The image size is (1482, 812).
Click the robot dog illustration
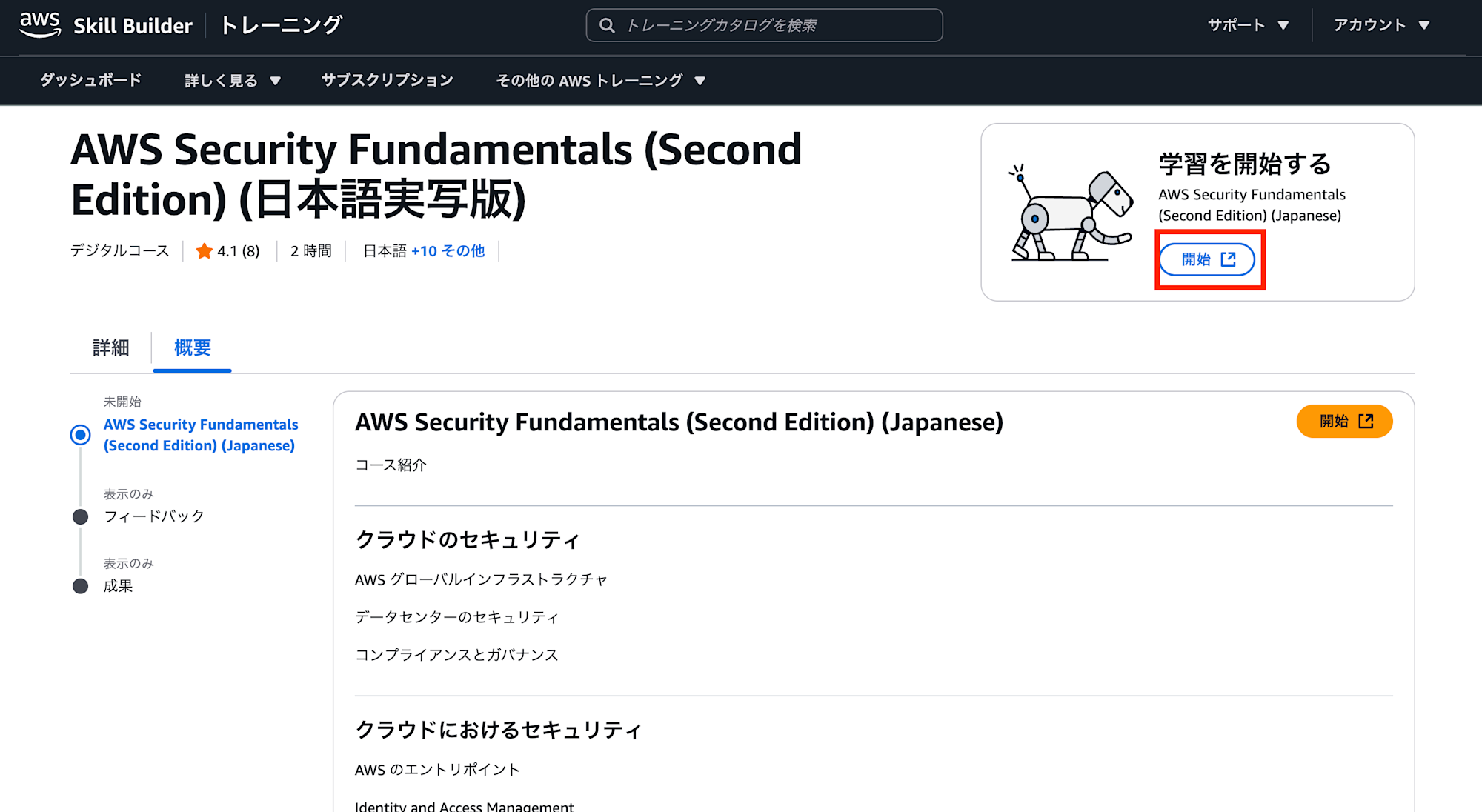(x=1071, y=213)
